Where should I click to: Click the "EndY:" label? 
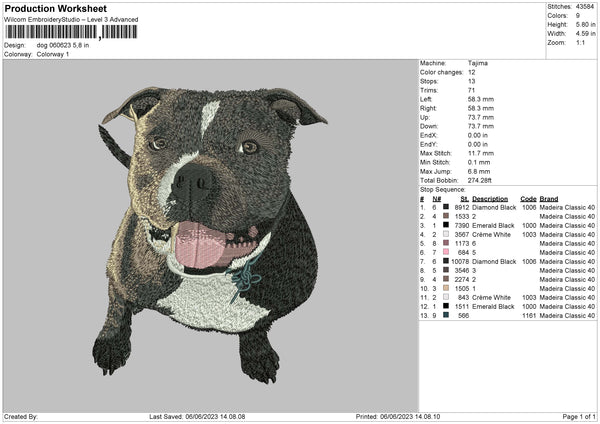(428, 144)
